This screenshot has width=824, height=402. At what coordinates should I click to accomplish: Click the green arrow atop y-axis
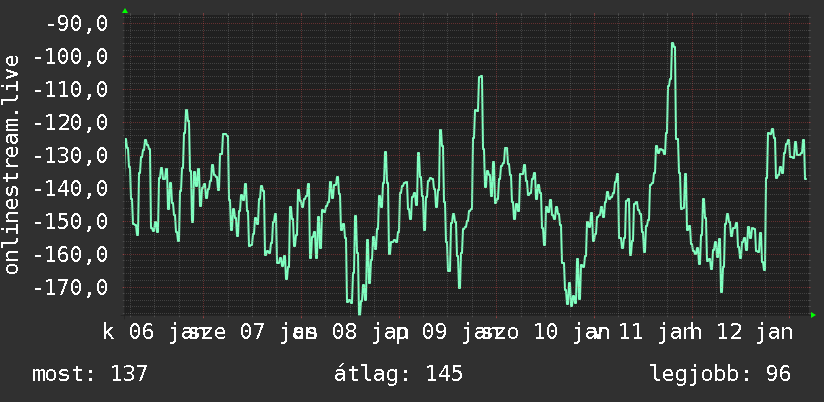click(125, 11)
